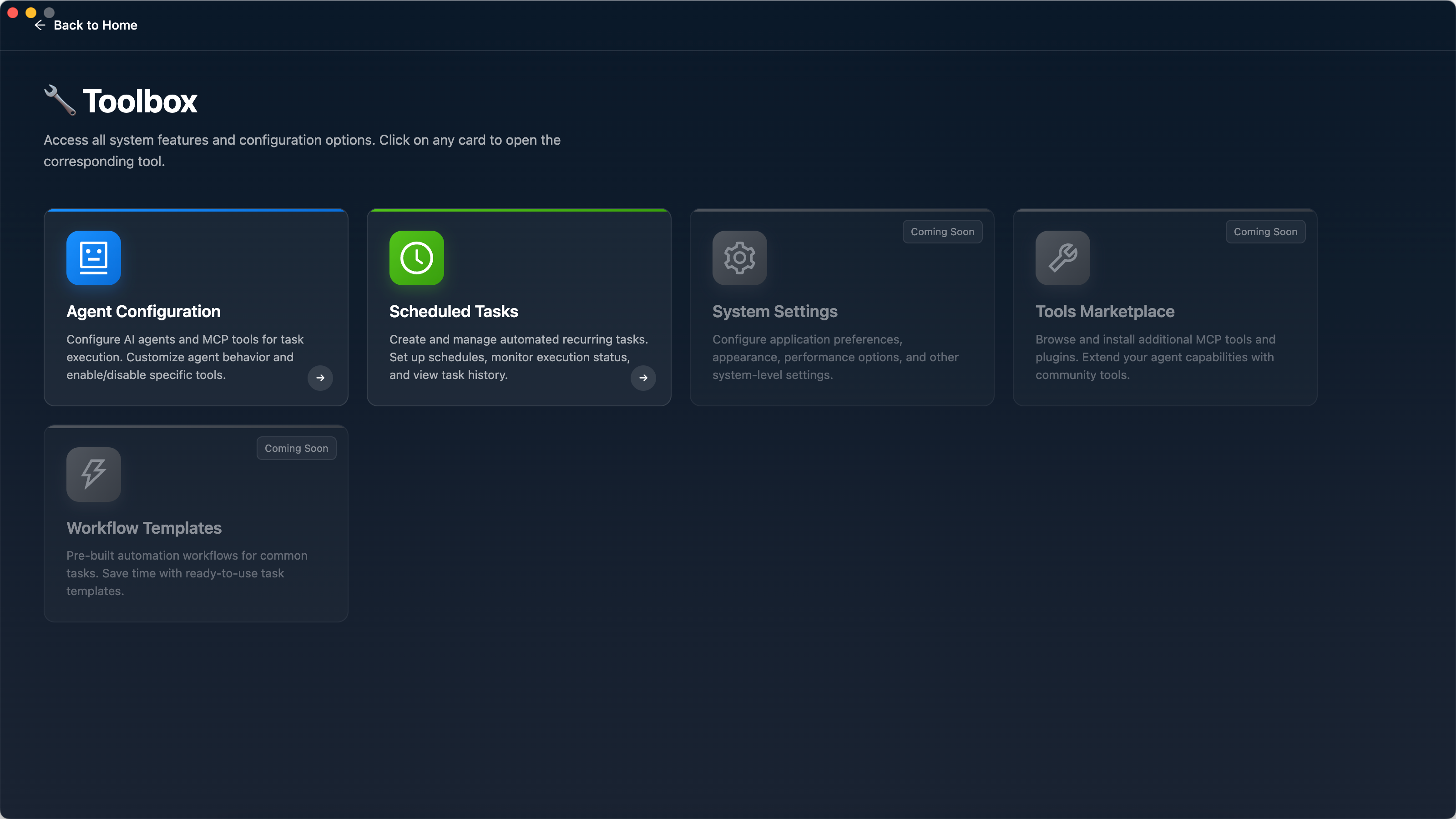Click Coming Soon badge on System Settings
Screen dimensions: 1456x819
942,232
